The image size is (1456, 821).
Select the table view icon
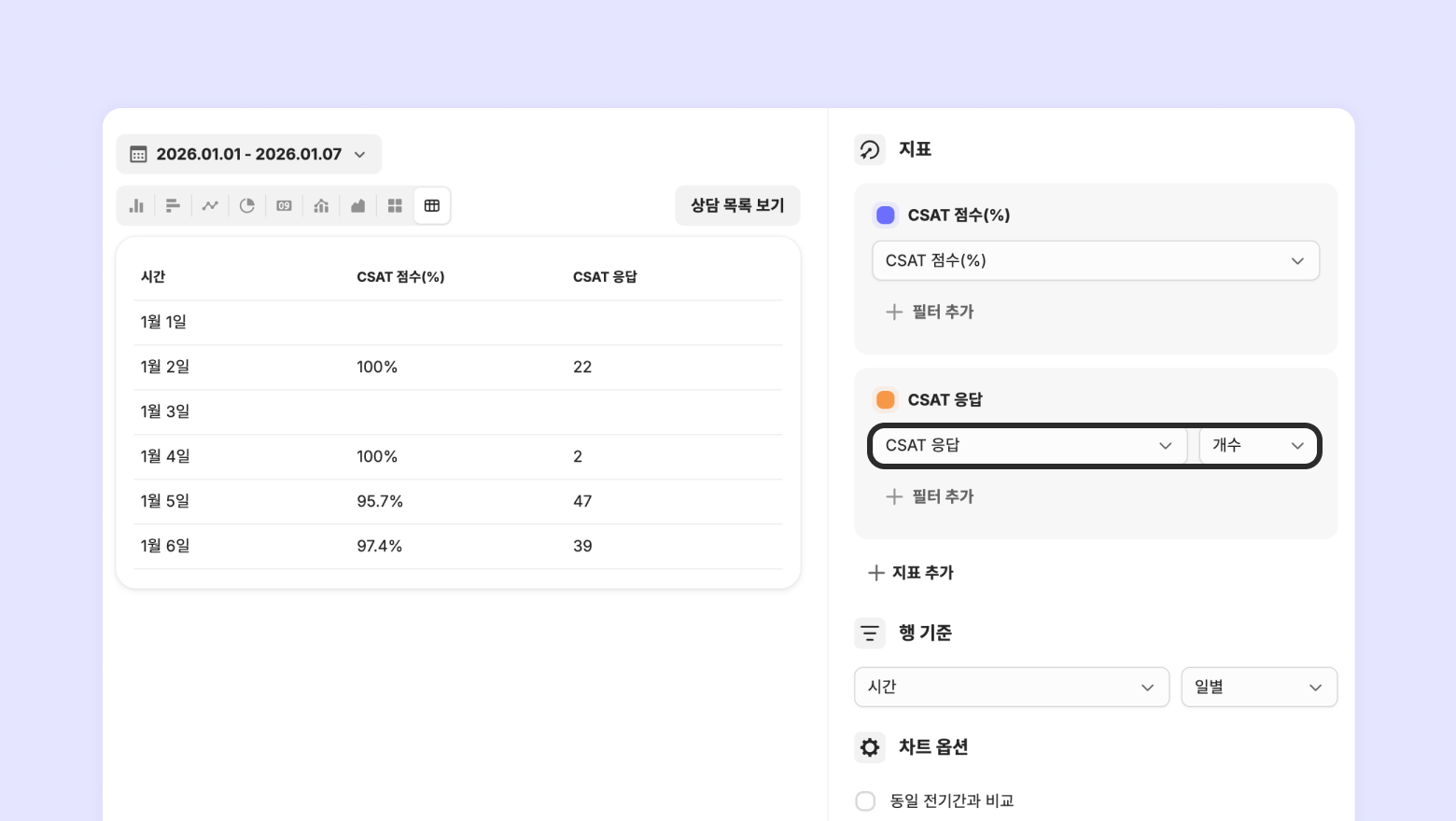(x=432, y=206)
